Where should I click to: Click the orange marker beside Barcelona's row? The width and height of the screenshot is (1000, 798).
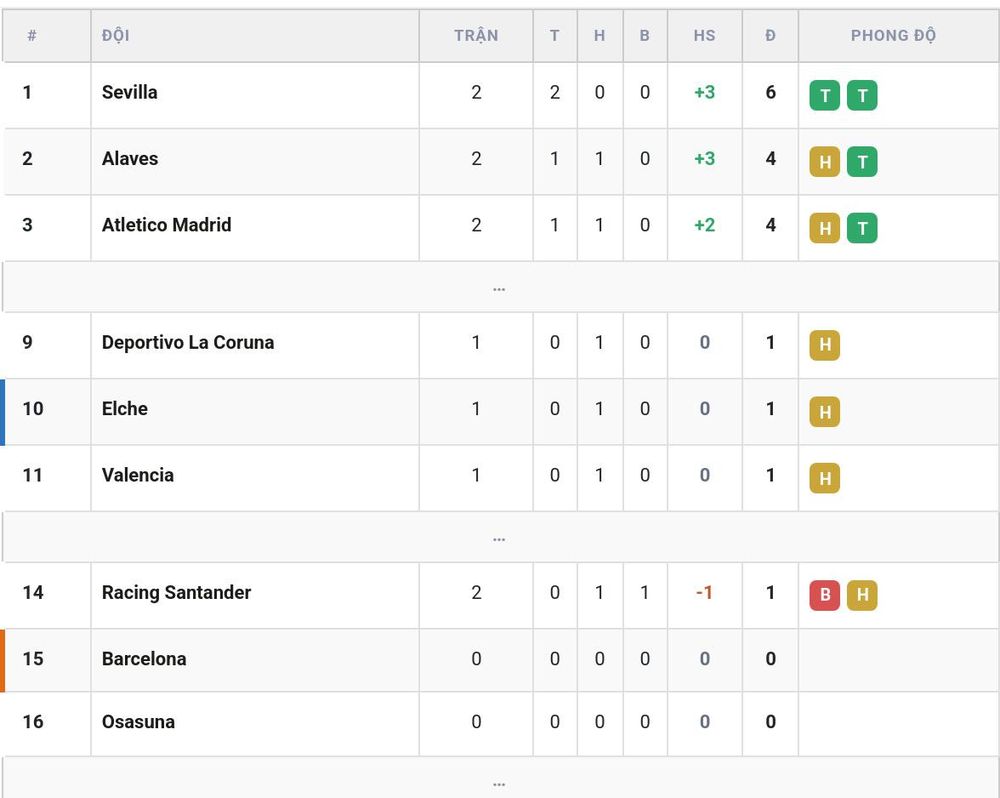pyautogui.click(x=3, y=660)
